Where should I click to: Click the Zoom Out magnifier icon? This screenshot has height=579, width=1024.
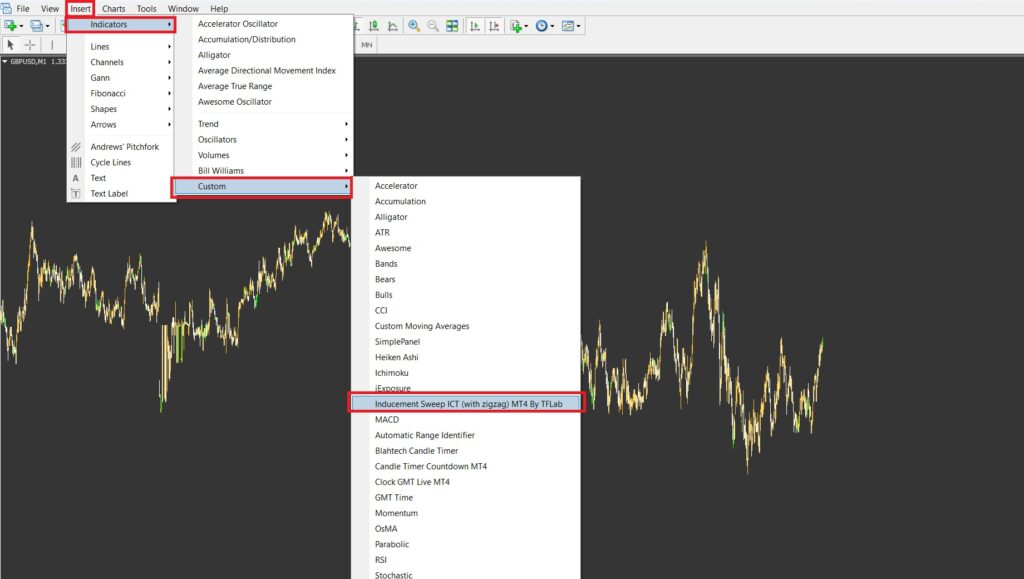[434, 26]
